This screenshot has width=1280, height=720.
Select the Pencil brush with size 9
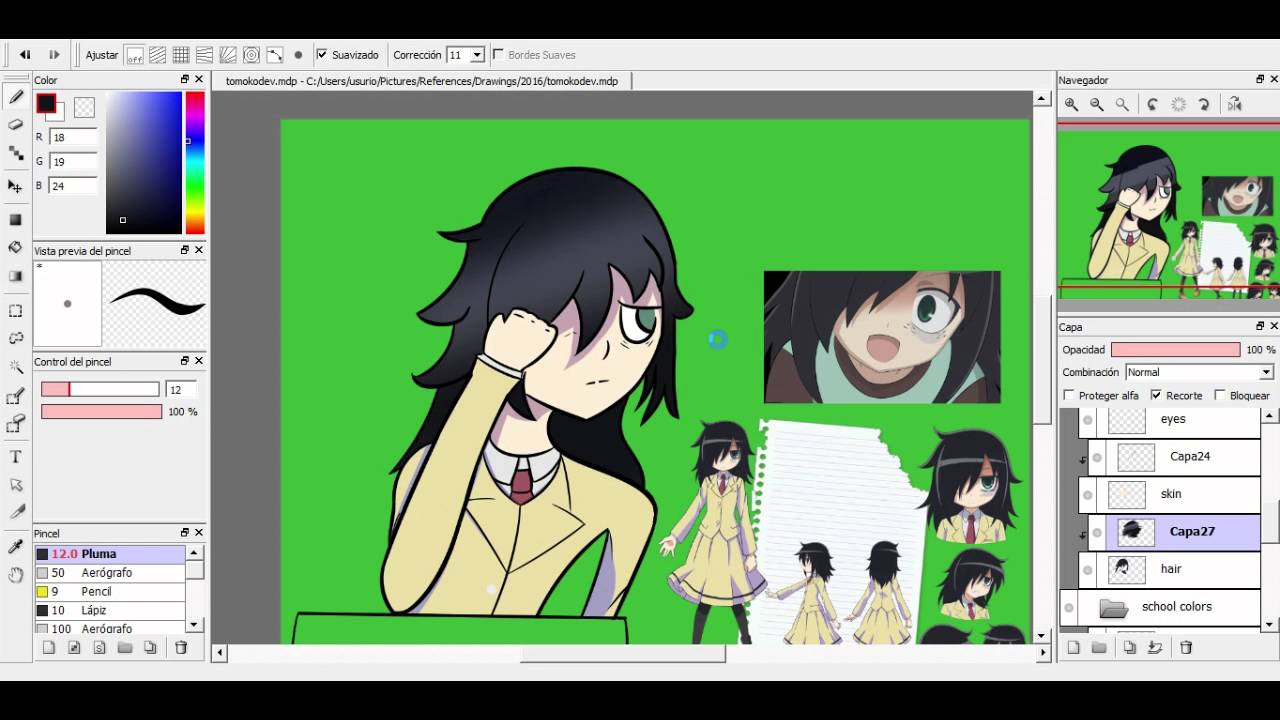[110, 592]
